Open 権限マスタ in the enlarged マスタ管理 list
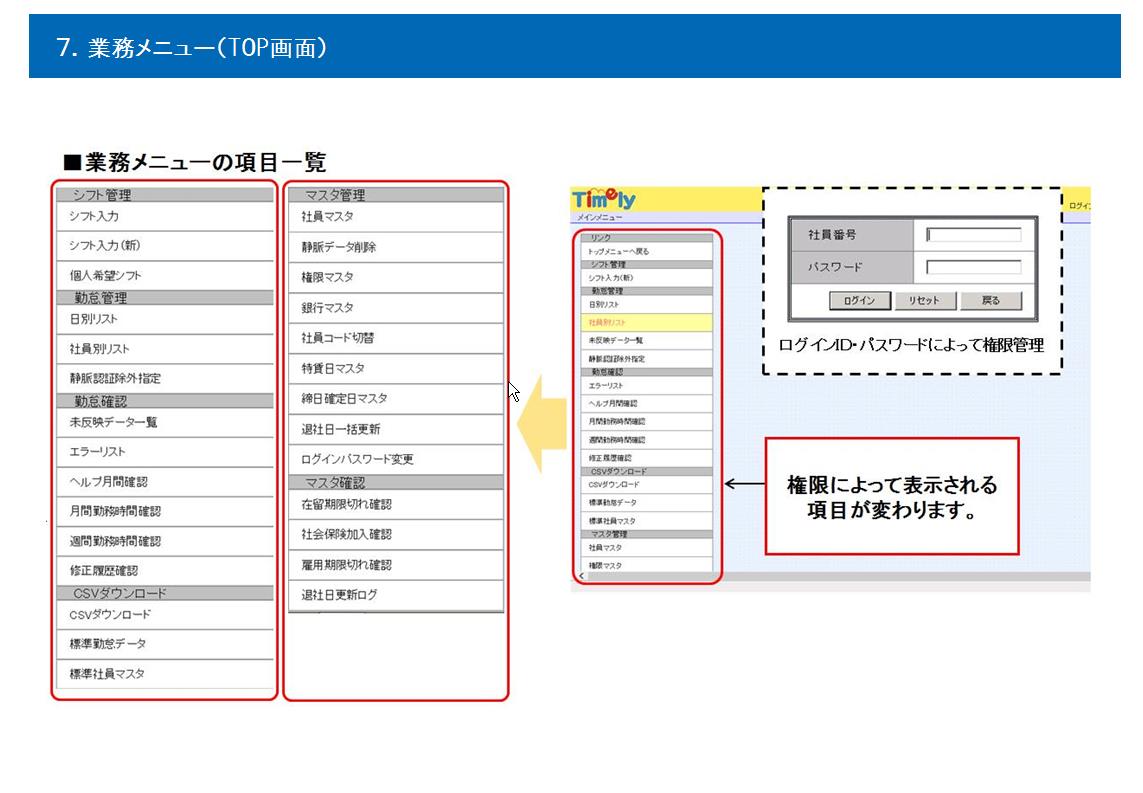This screenshot has width=1143, height=793. click(396, 278)
